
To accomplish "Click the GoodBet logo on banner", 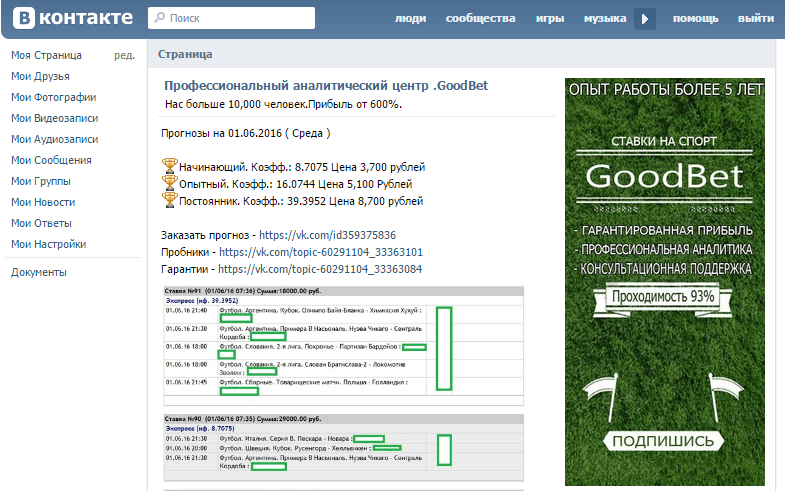I will point(664,176).
